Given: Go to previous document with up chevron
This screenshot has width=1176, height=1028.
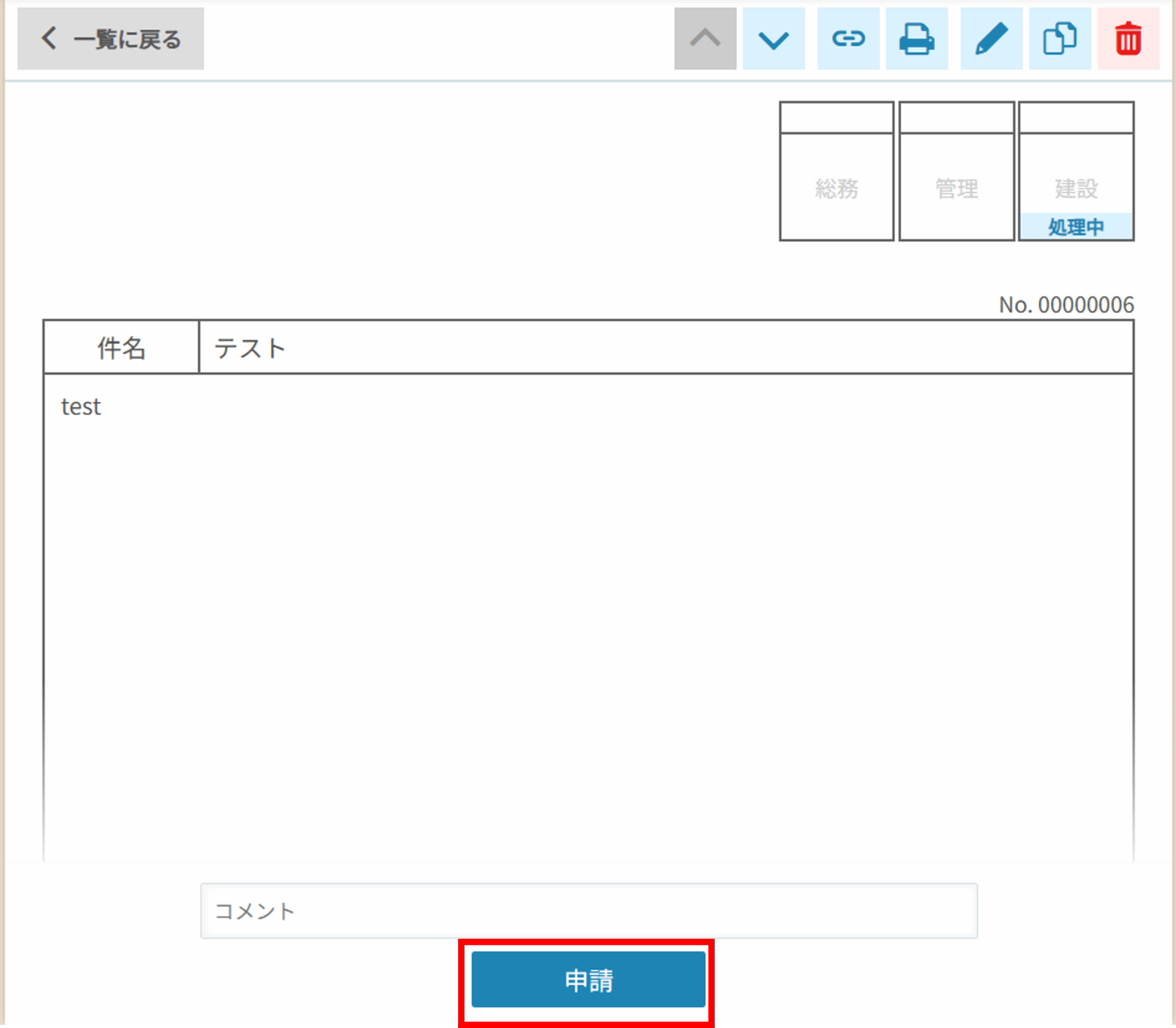Looking at the screenshot, I should click(705, 39).
